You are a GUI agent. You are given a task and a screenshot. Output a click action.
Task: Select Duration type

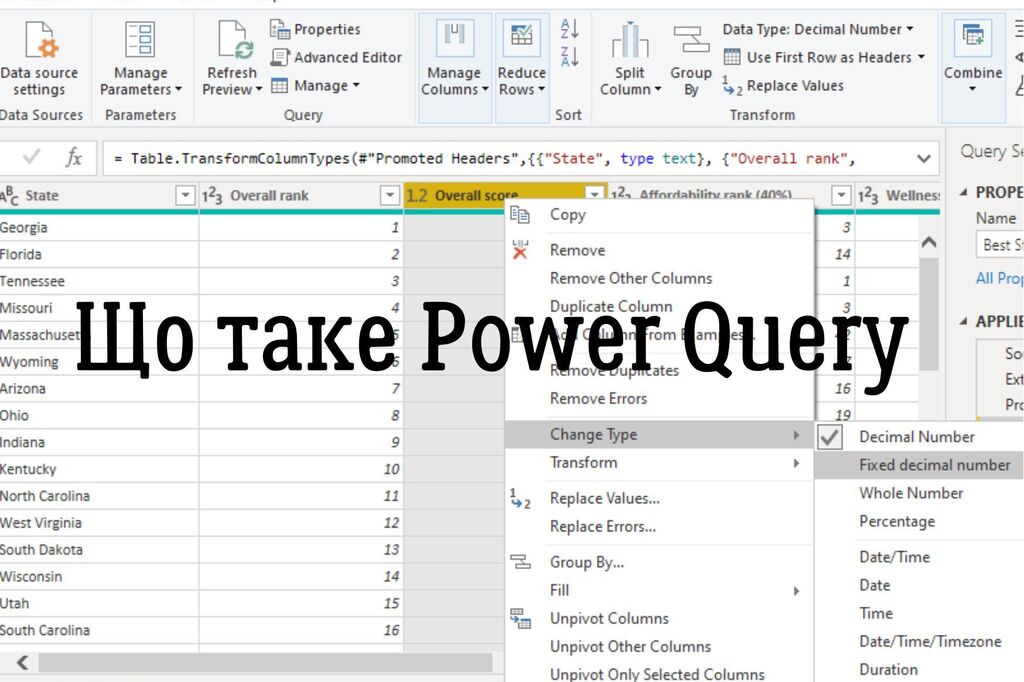coord(888,670)
